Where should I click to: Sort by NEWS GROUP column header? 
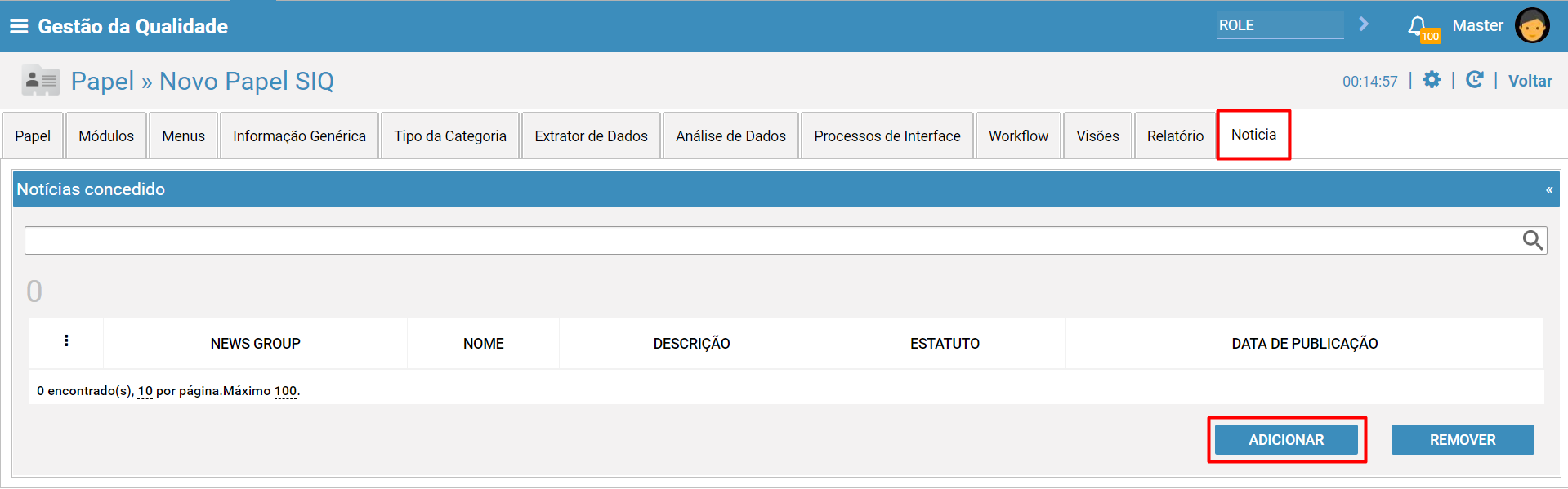pos(255,344)
